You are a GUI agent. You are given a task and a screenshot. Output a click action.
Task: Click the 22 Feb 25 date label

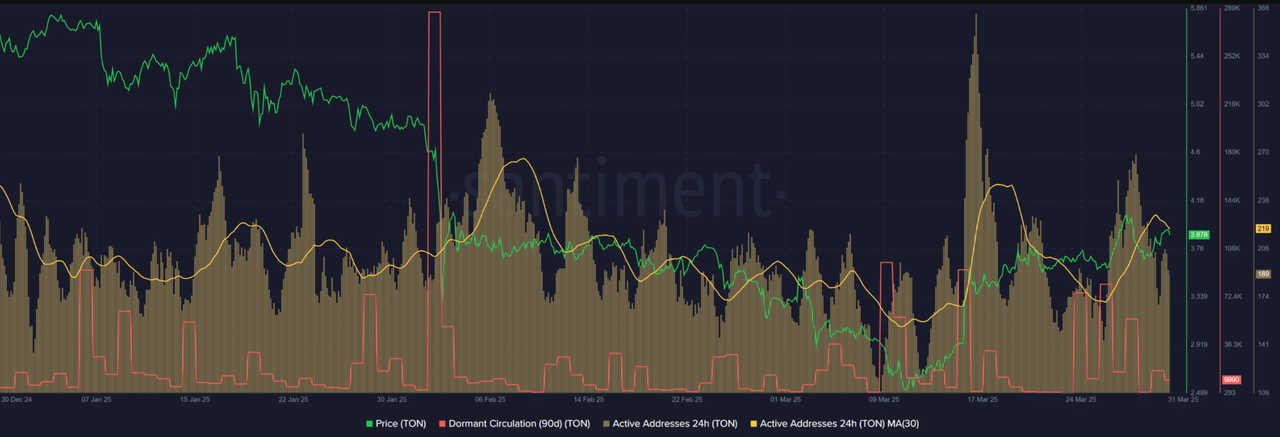(x=687, y=400)
